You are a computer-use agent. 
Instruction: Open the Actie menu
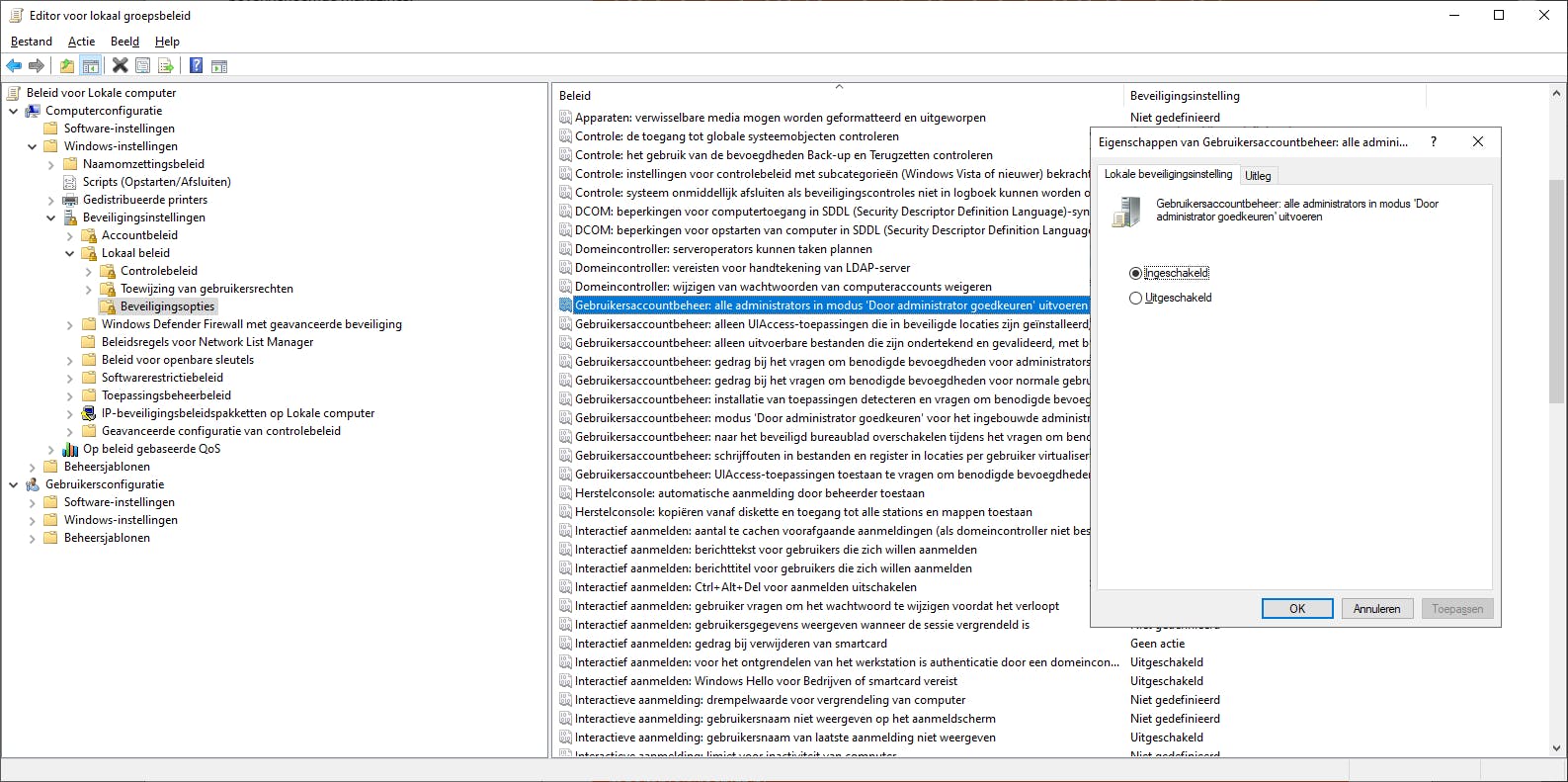pyautogui.click(x=82, y=42)
